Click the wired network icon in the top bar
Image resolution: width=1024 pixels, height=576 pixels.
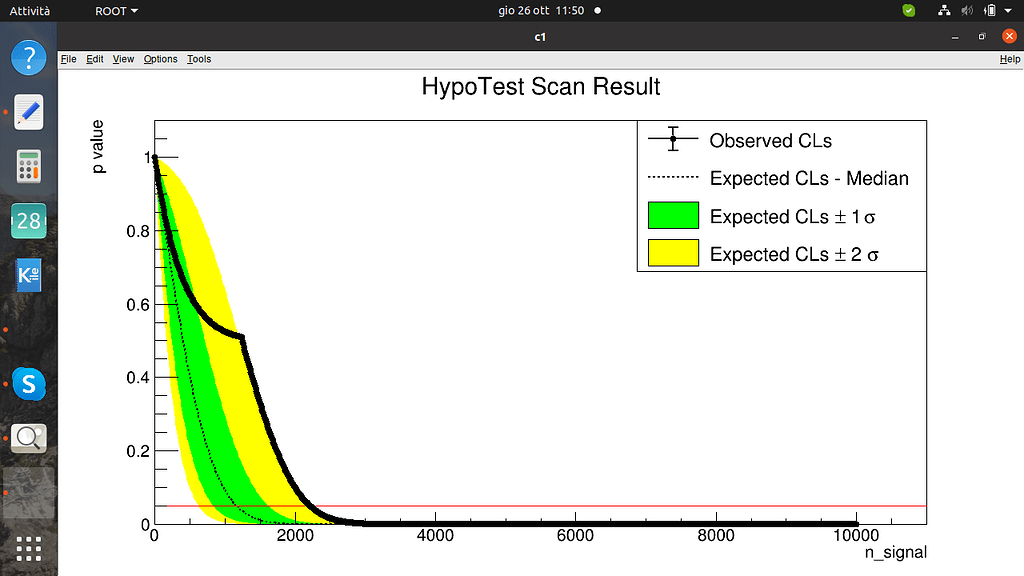point(943,10)
